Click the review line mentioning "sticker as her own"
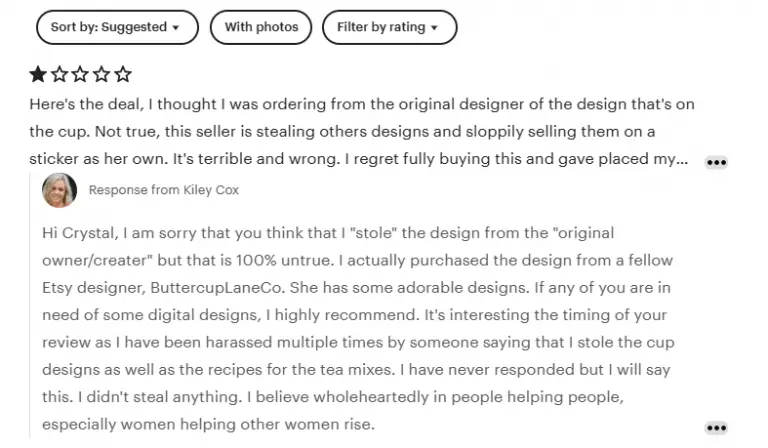768x448 pixels. point(110,158)
